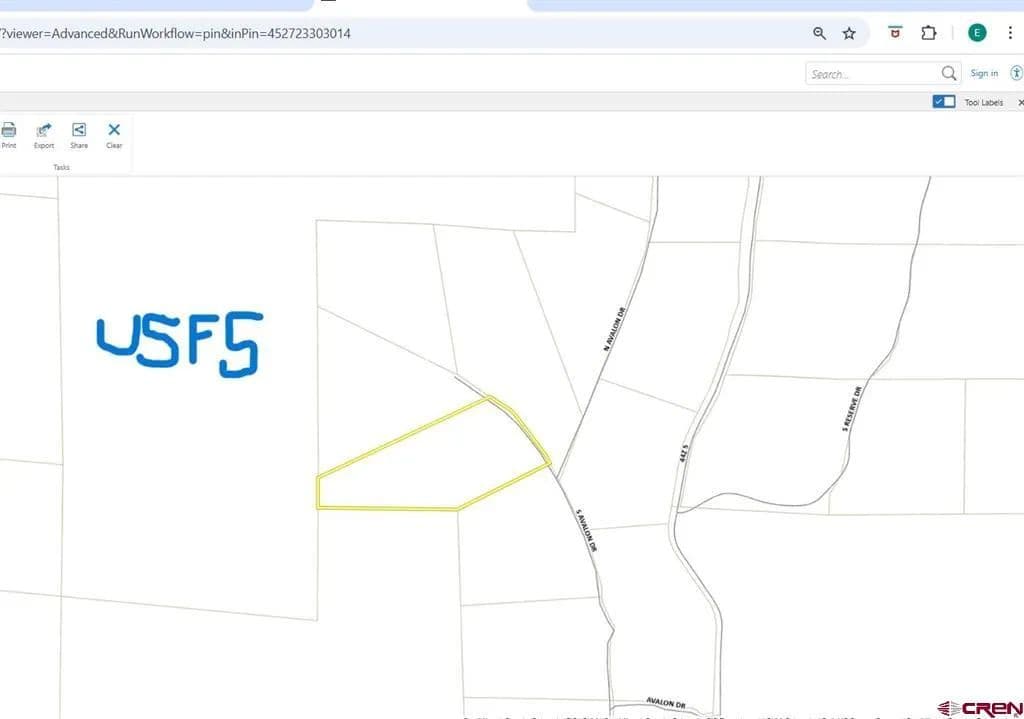Close the toolbar with the X button
This screenshot has width=1024, height=719.
tap(1020, 102)
